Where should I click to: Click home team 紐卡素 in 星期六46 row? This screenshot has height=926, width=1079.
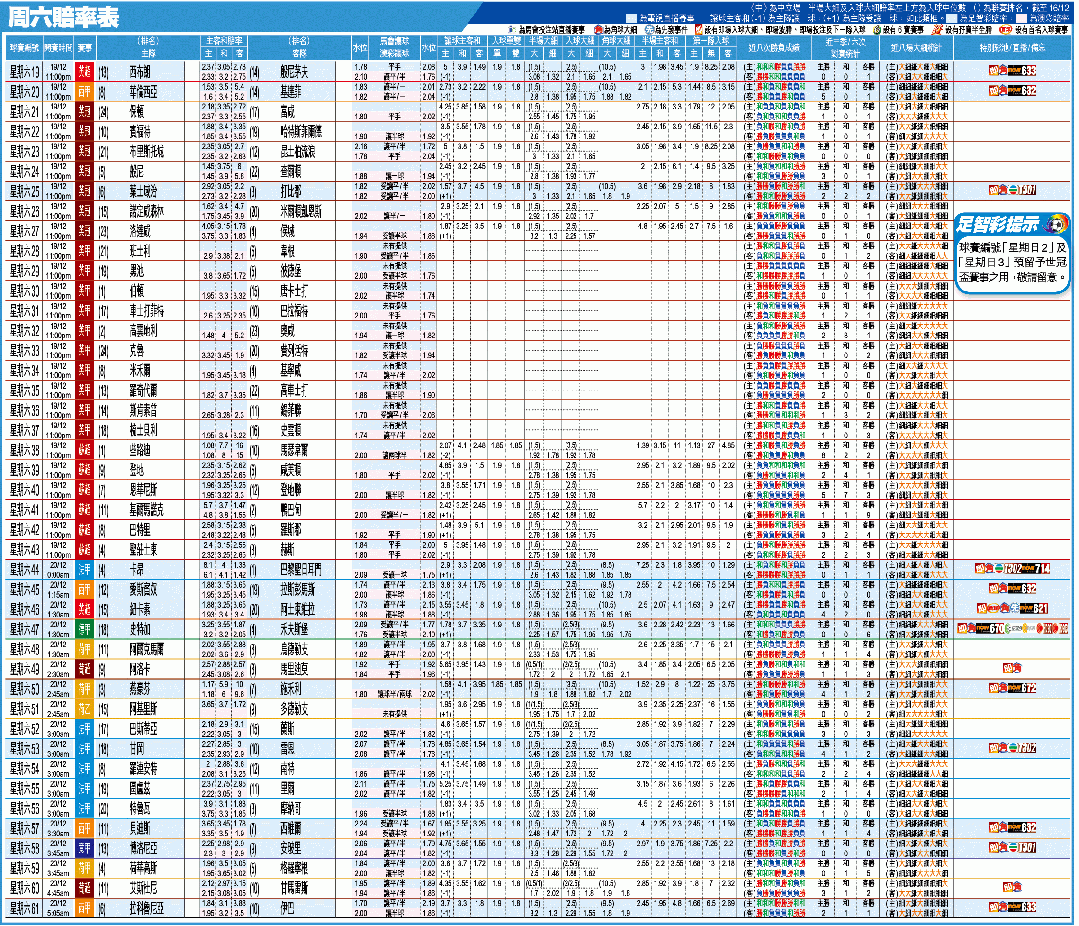tap(140, 610)
